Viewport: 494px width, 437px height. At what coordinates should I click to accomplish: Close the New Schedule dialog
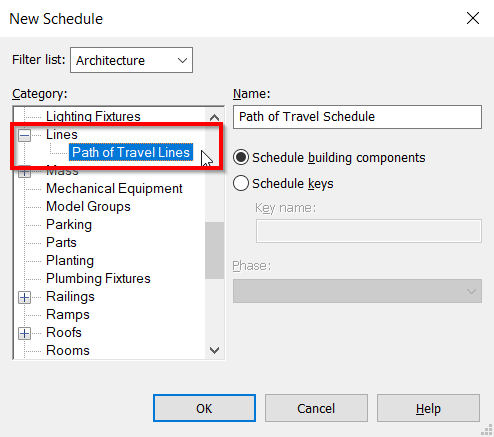[x=473, y=18]
